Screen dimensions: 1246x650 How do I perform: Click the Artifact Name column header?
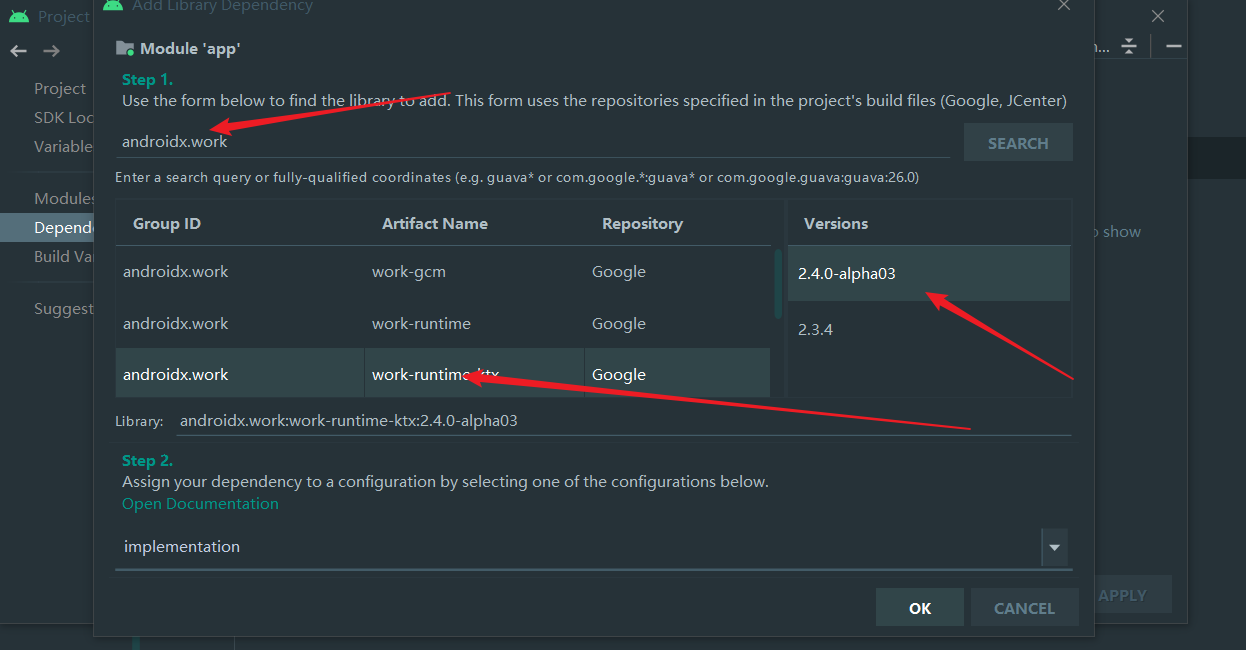pos(435,224)
